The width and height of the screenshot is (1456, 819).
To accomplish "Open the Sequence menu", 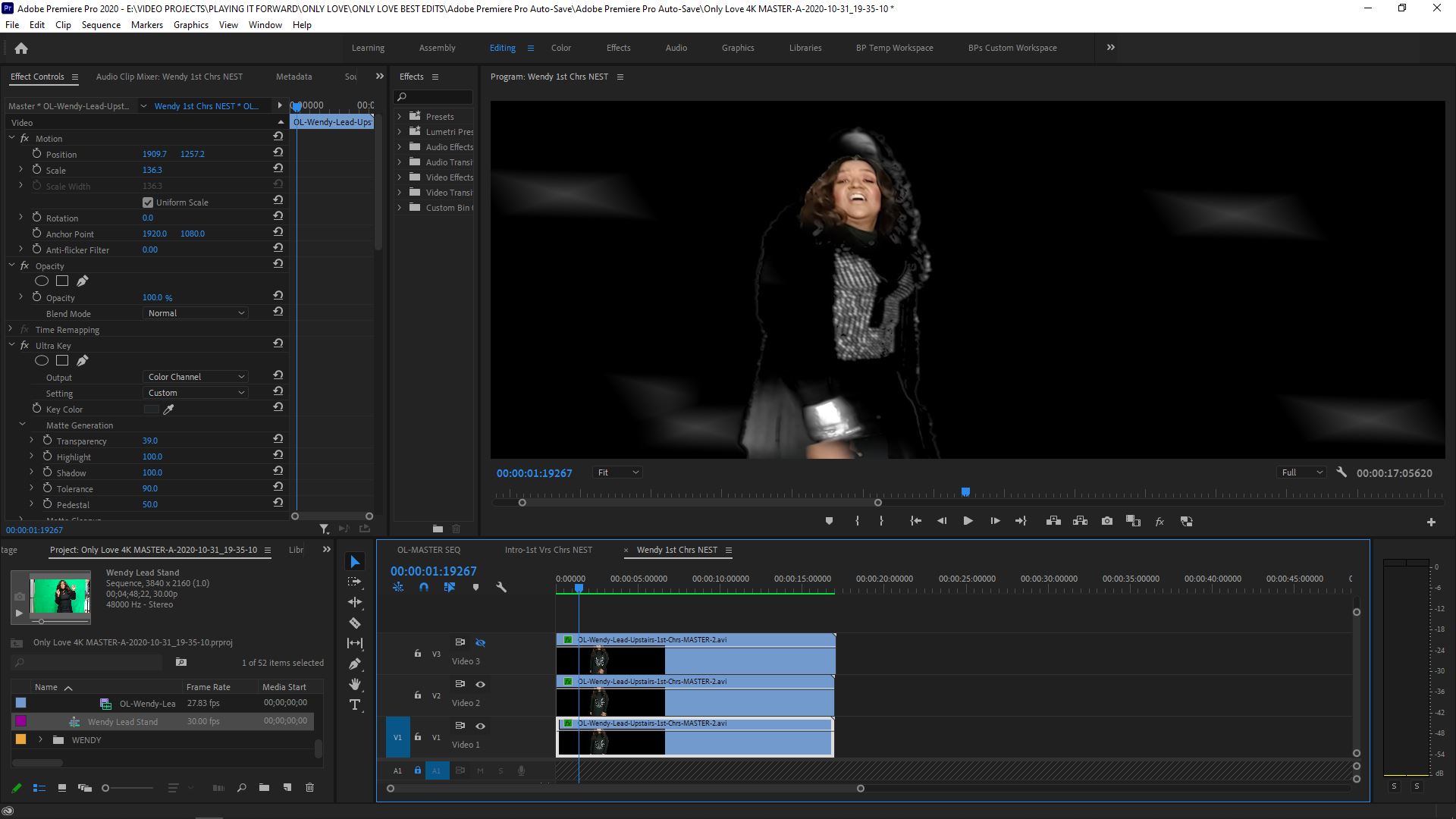I will (x=100, y=24).
